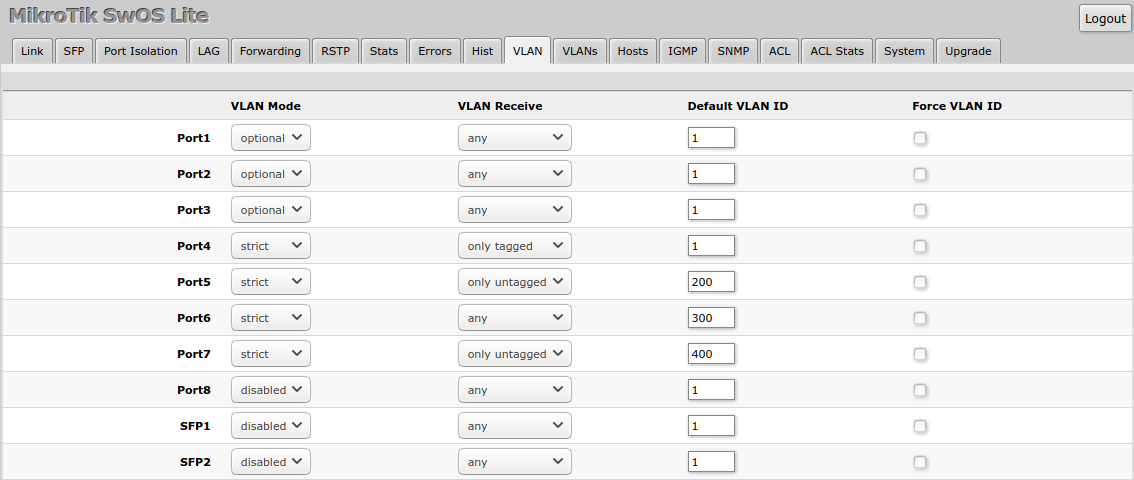Open Port4 VLAN Receive dropdown
This screenshot has height=480, width=1134.
[514, 246]
